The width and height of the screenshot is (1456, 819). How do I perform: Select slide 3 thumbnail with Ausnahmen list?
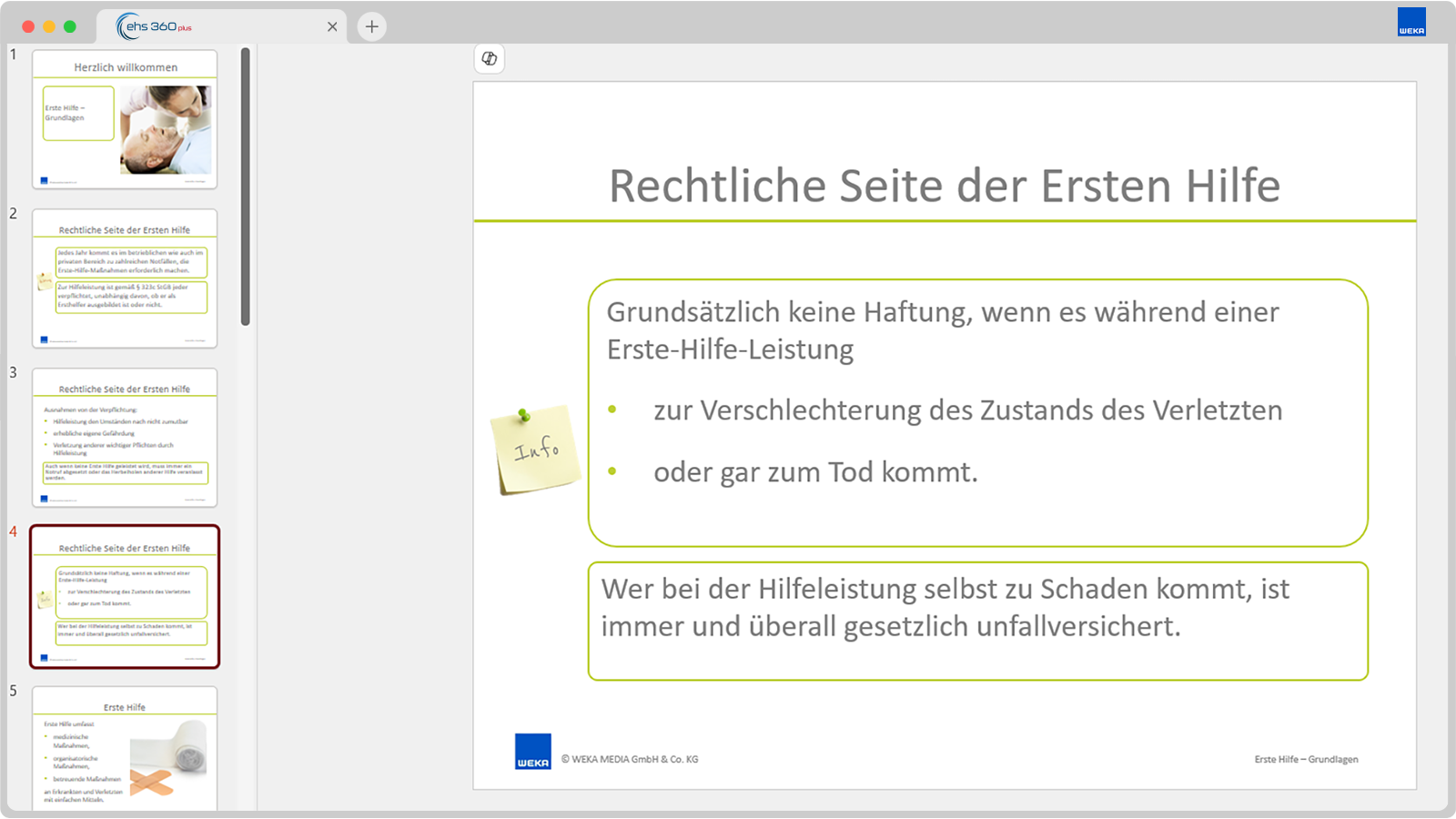pos(125,438)
